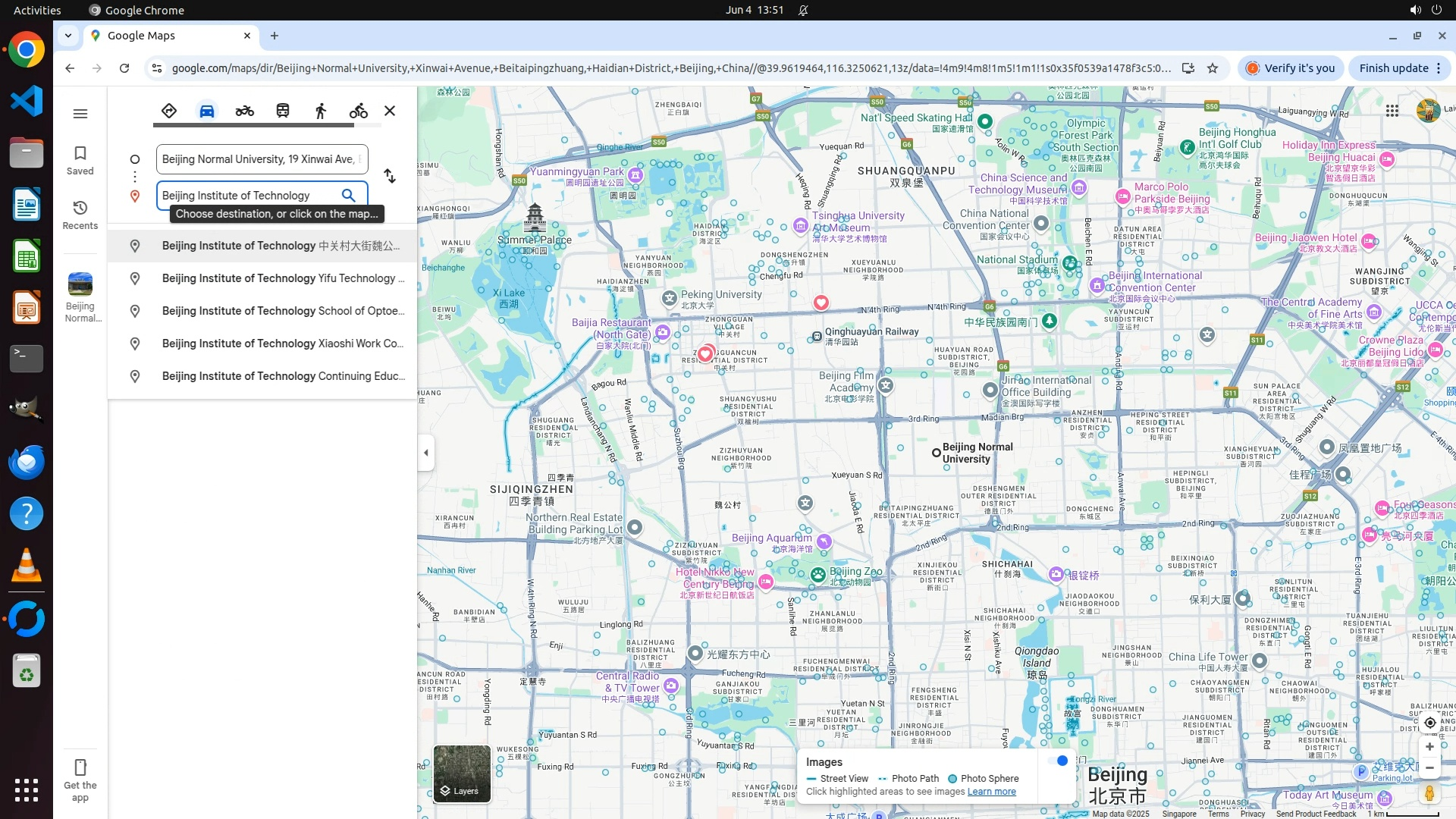
Task: Choose Beijing Institute of Technology Continuing Education suggestion
Action: point(283,376)
